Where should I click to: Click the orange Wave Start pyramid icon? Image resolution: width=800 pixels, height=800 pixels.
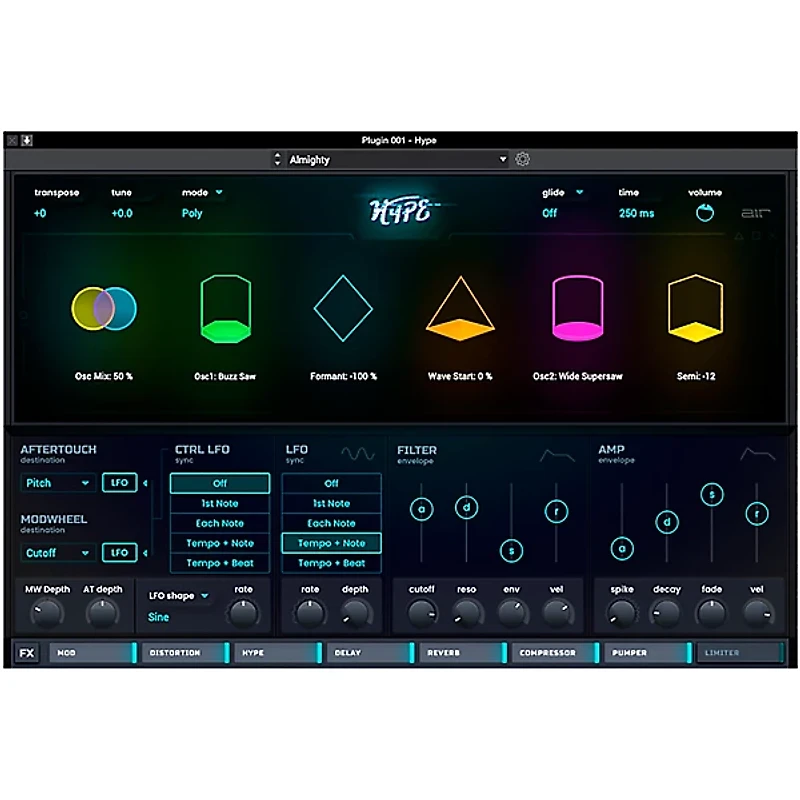click(460, 310)
